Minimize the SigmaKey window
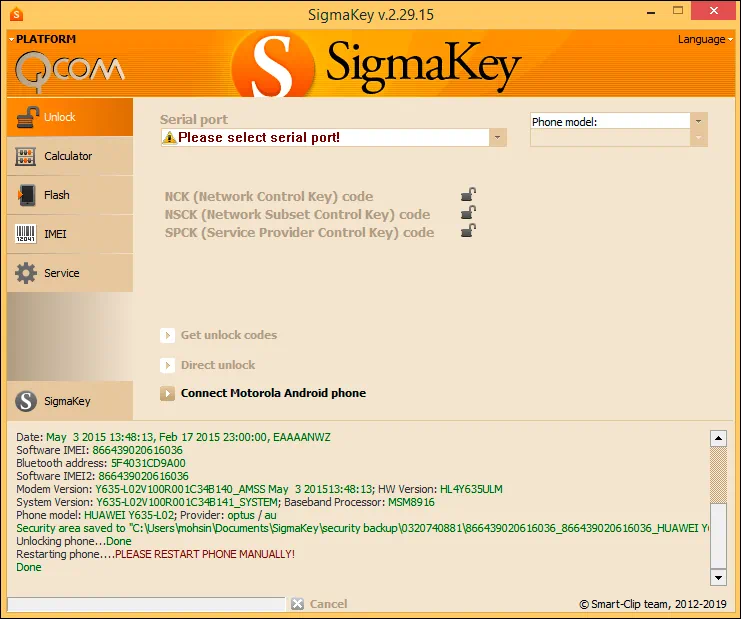741x619 pixels. click(x=651, y=11)
